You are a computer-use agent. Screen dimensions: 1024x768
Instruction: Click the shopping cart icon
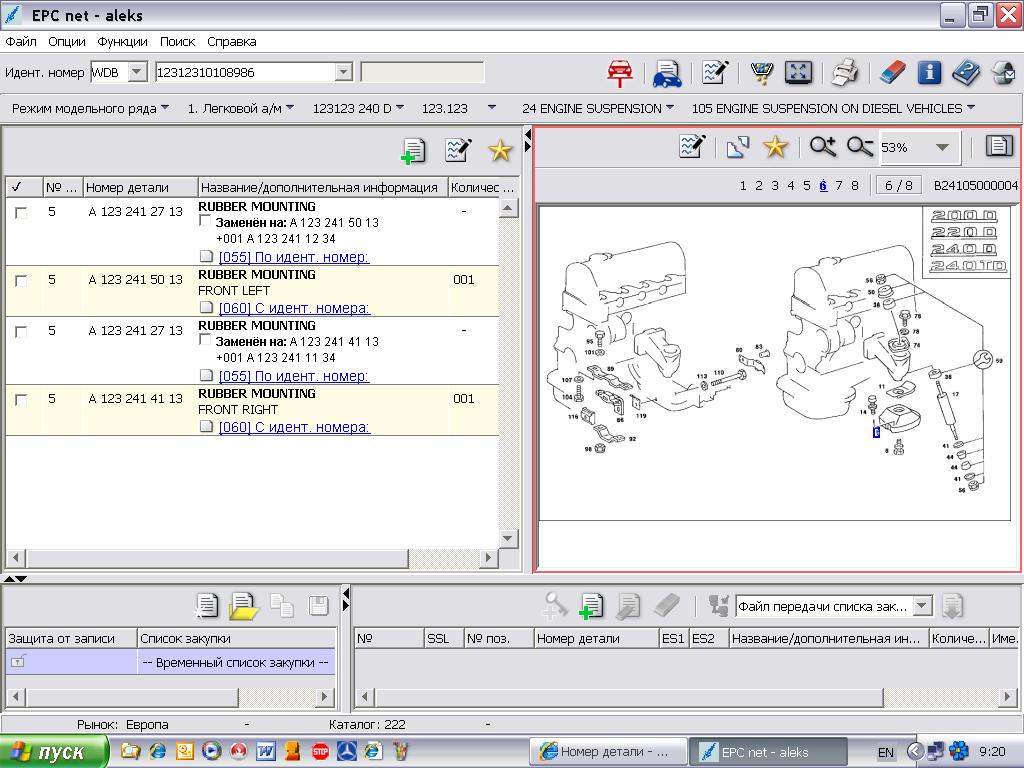pyautogui.click(x=762, y=73)
